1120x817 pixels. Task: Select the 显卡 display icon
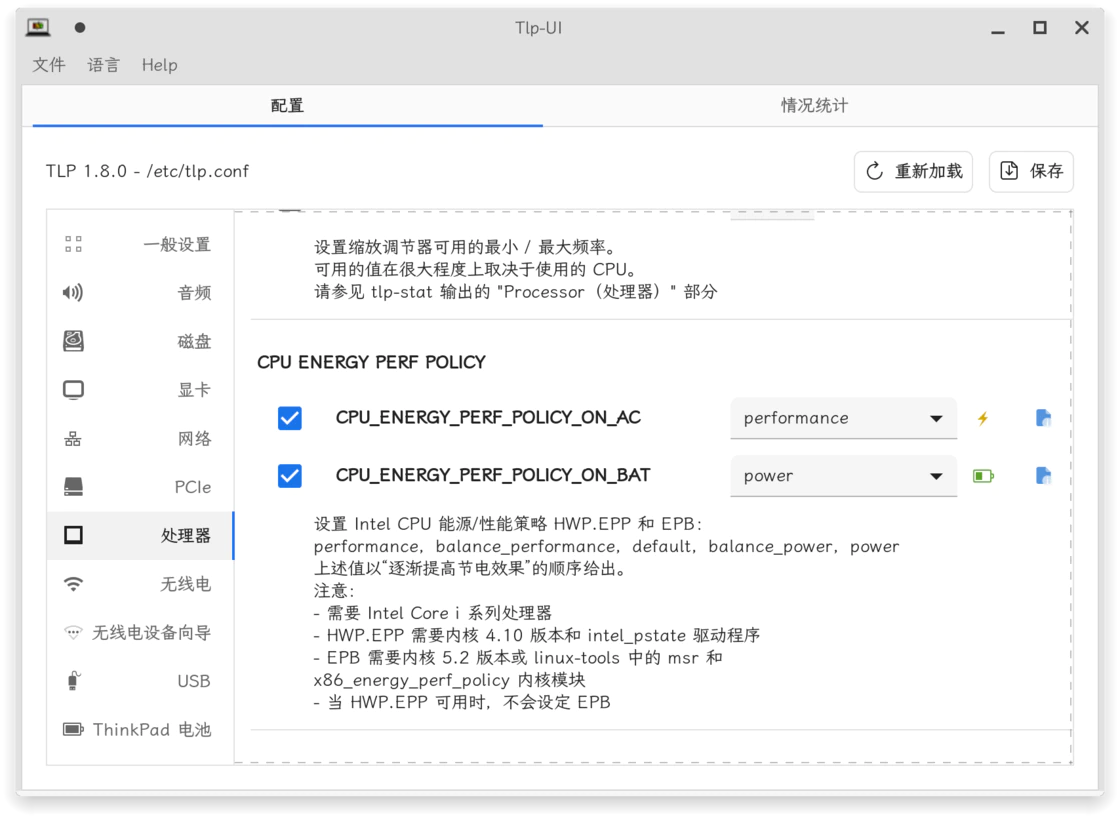(x=73, y=390)
